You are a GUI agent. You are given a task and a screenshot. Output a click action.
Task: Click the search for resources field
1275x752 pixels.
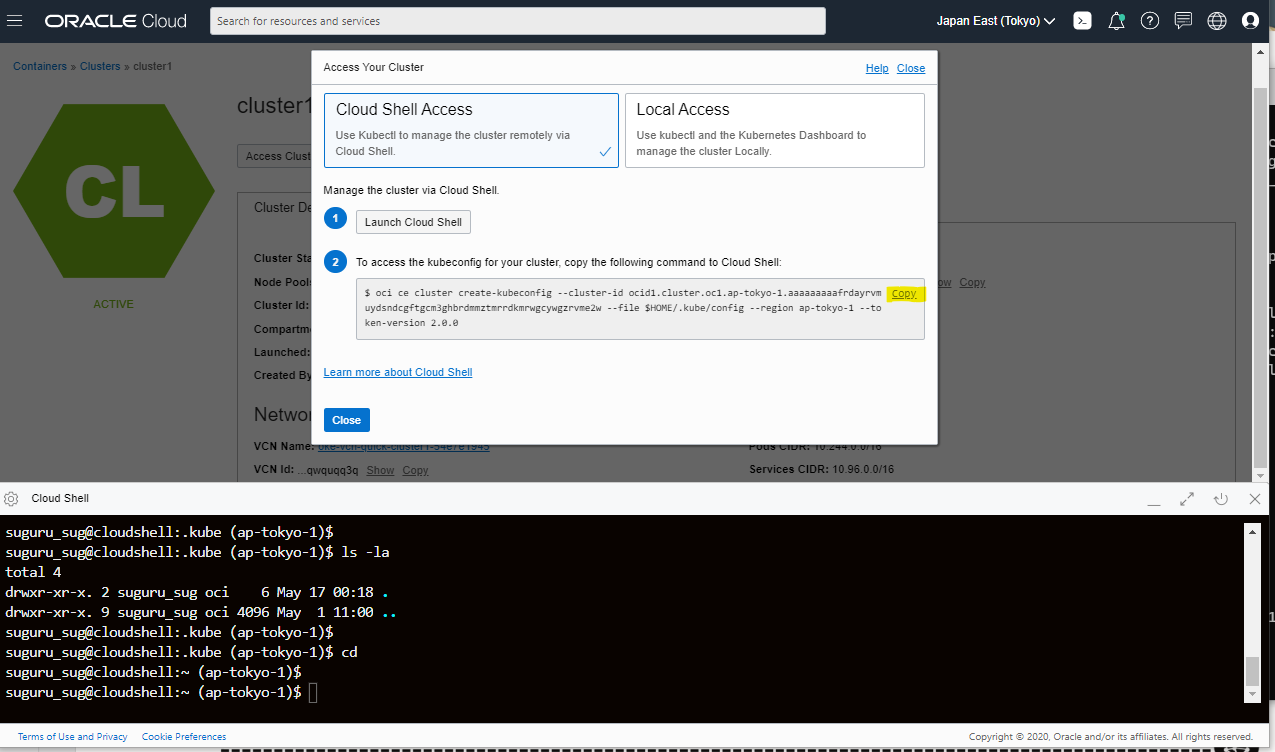518,21
